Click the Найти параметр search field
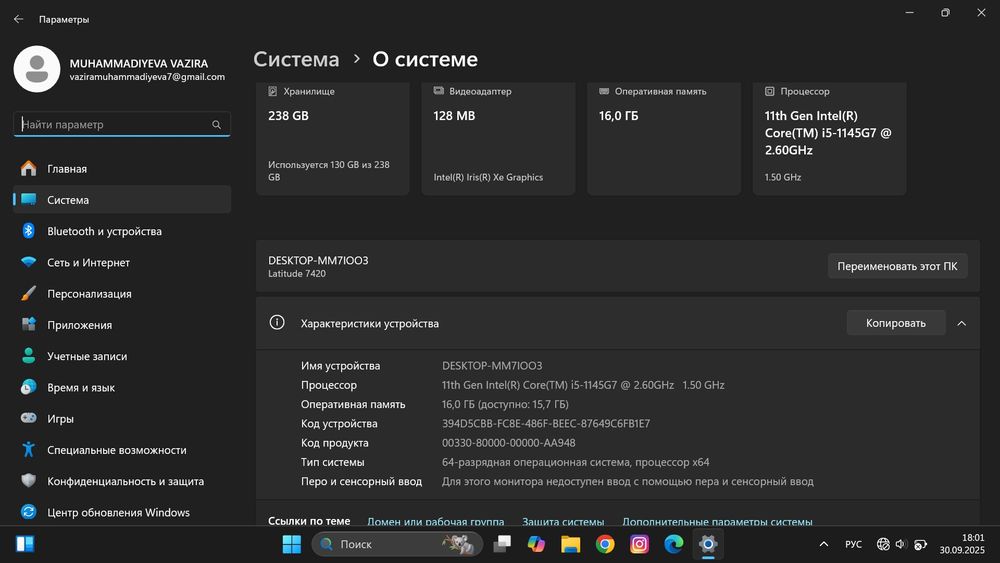Viewport: 1000px width, 563px height. pos(122,124)
